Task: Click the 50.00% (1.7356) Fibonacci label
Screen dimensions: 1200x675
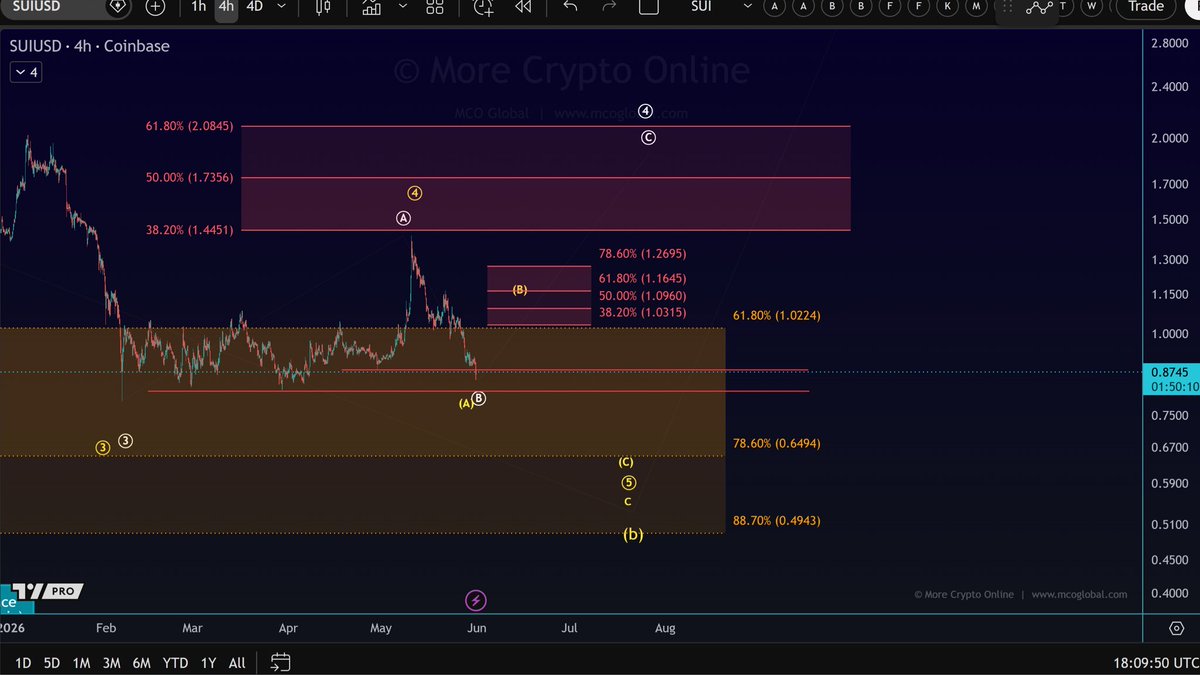Action: 189,177
